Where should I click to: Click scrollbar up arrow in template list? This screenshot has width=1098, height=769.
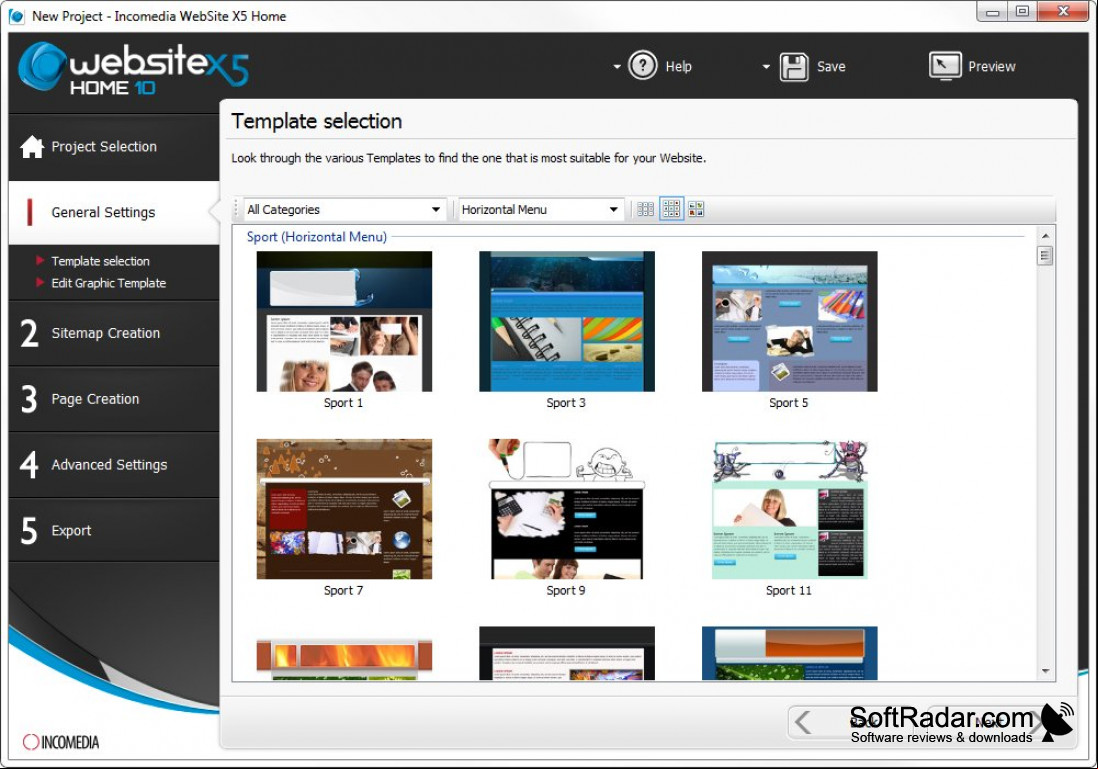[x=1045, y=236]
